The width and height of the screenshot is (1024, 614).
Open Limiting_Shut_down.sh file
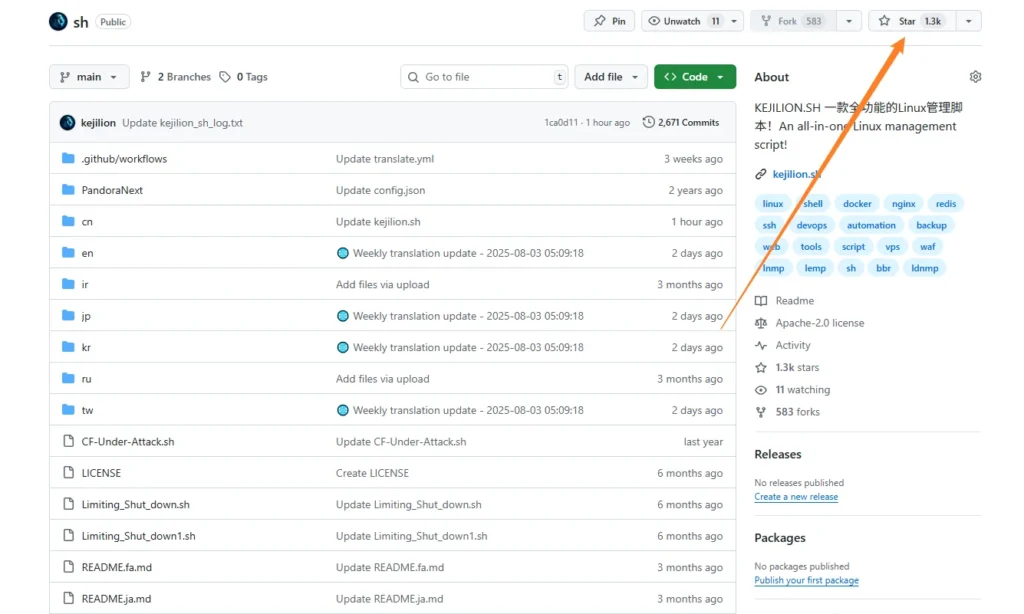point(135,504)
